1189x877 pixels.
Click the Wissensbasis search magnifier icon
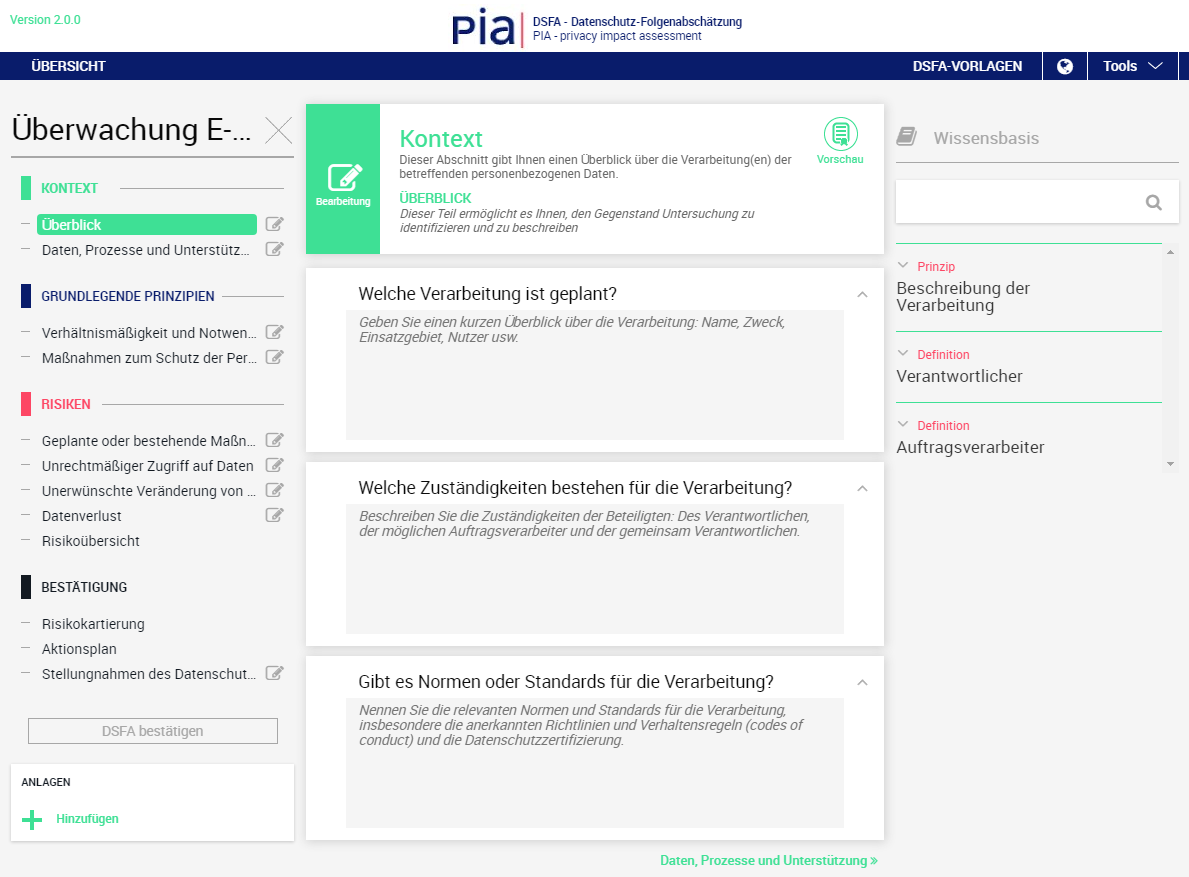pyautogui.click(x=1153, y=203)
